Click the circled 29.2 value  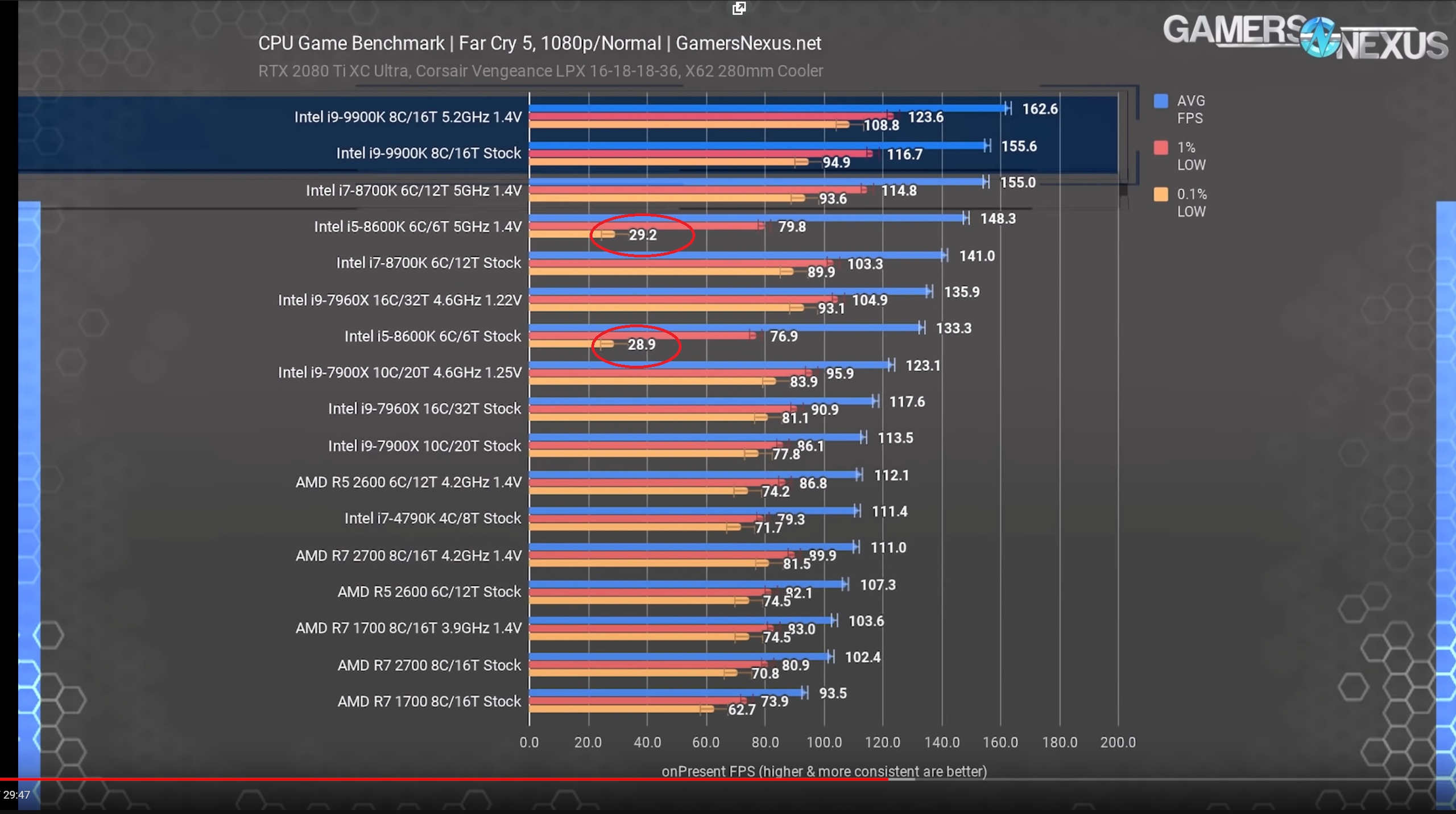[x=643, y=235]
